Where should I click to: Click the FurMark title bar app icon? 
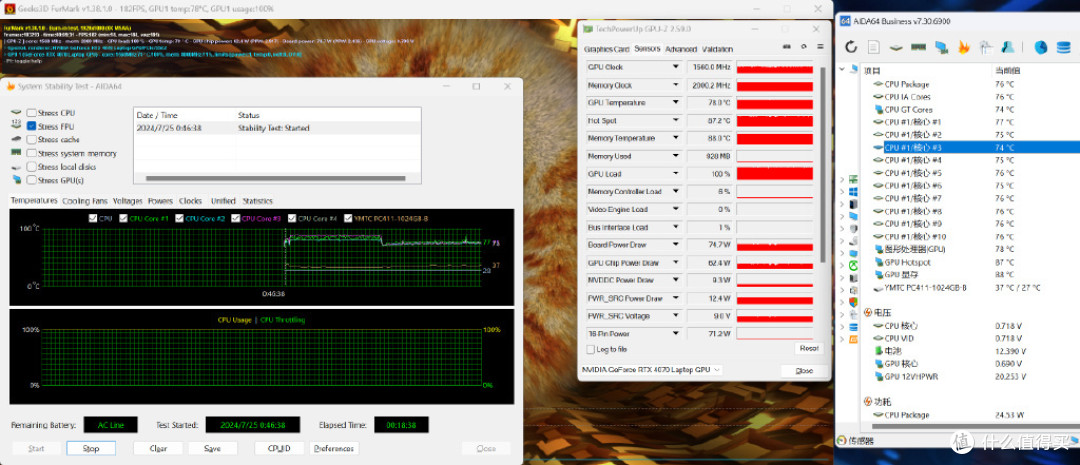[x=10, y=9]
